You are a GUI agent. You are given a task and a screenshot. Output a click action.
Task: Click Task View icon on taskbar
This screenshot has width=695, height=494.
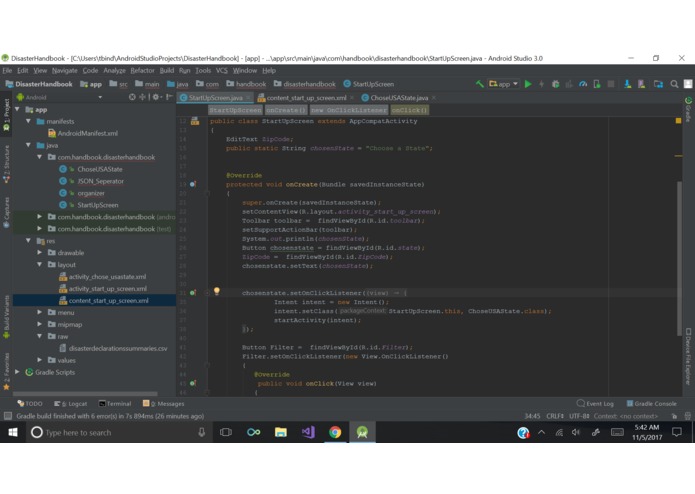226,432
